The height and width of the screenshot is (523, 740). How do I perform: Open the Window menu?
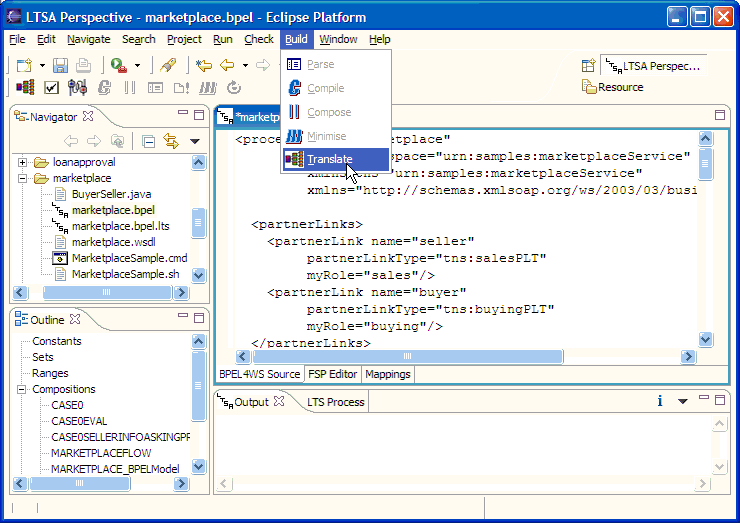click(338, 39)
